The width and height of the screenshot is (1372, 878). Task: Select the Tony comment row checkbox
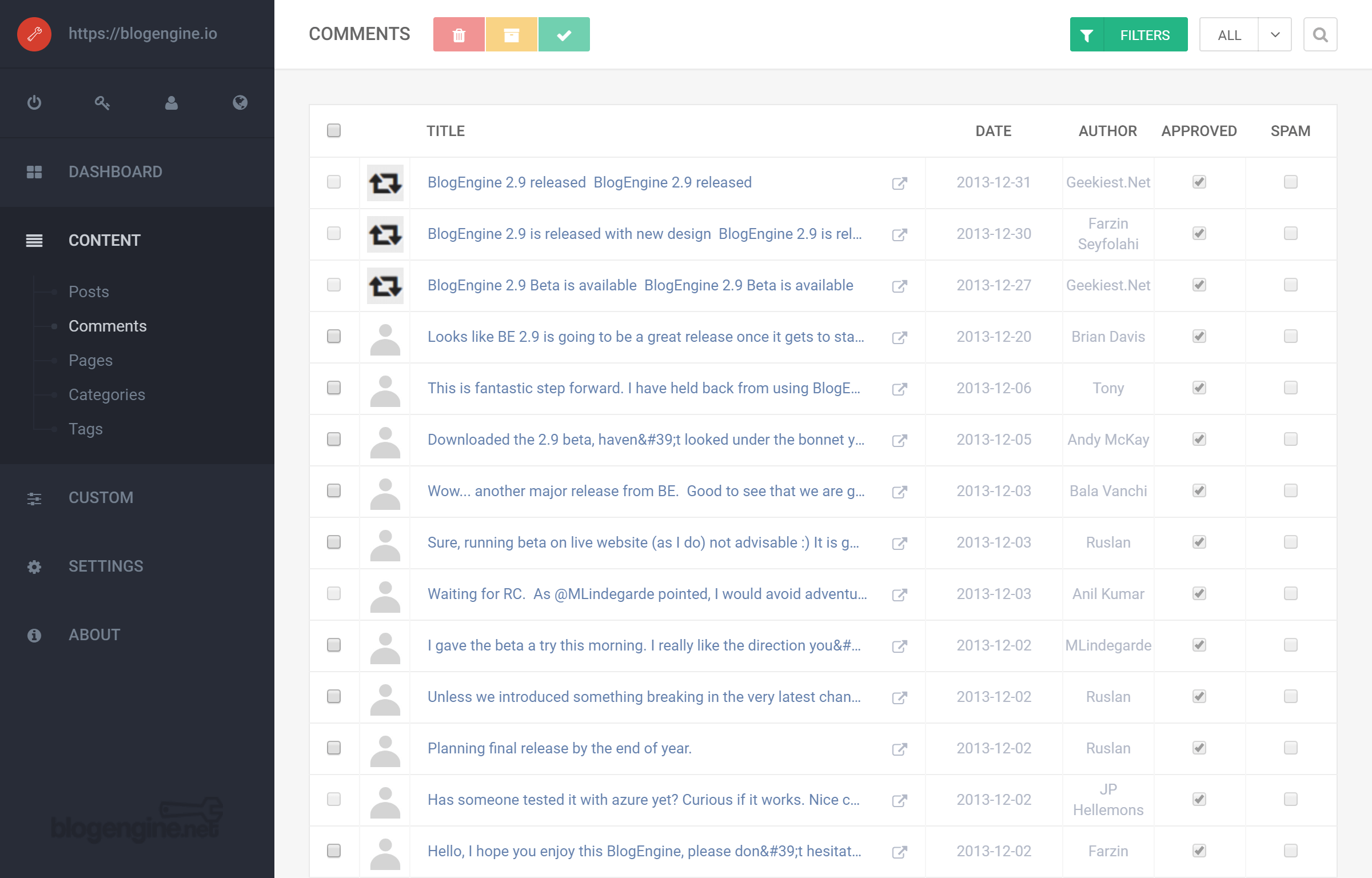pyautogui.click(x=334, y=388)
